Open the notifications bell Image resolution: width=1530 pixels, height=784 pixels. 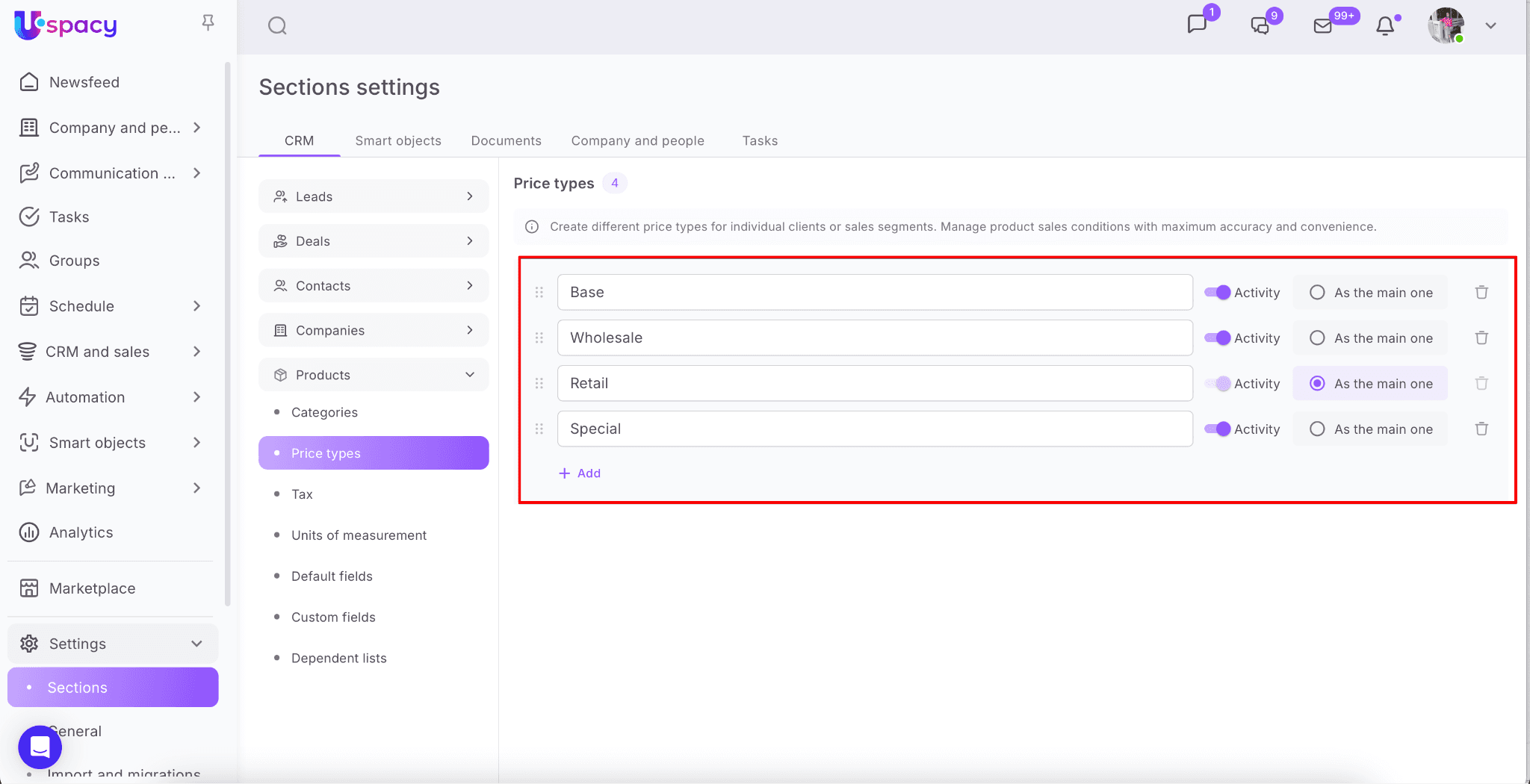pos(1385,26)
